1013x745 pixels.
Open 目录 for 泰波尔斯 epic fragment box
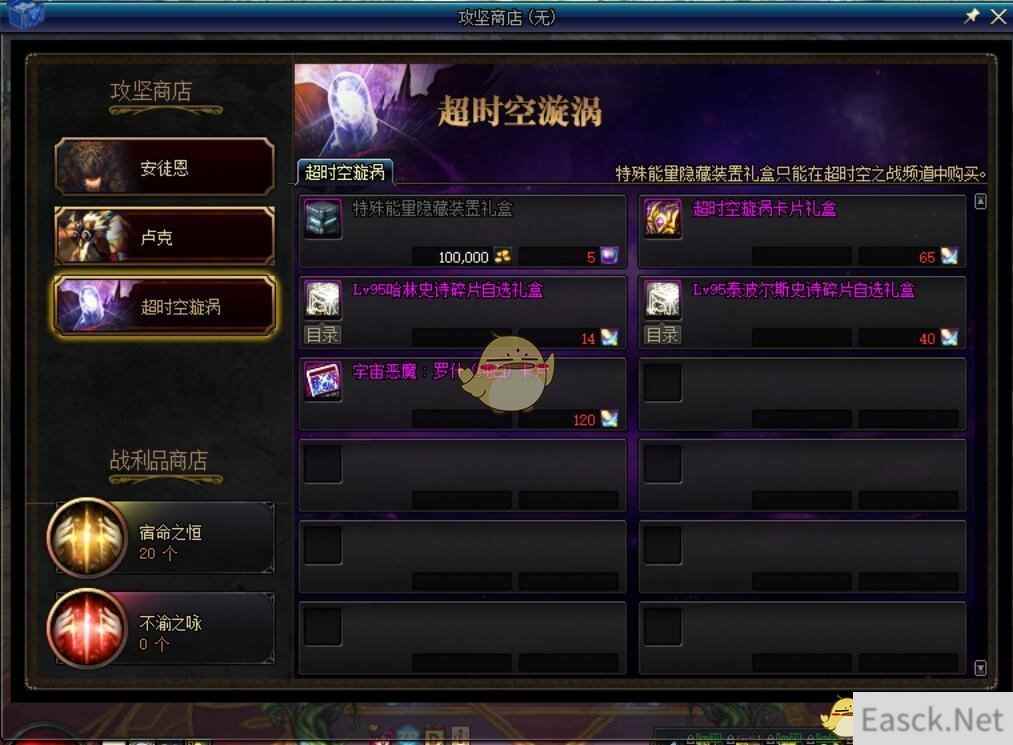(662, 335)
